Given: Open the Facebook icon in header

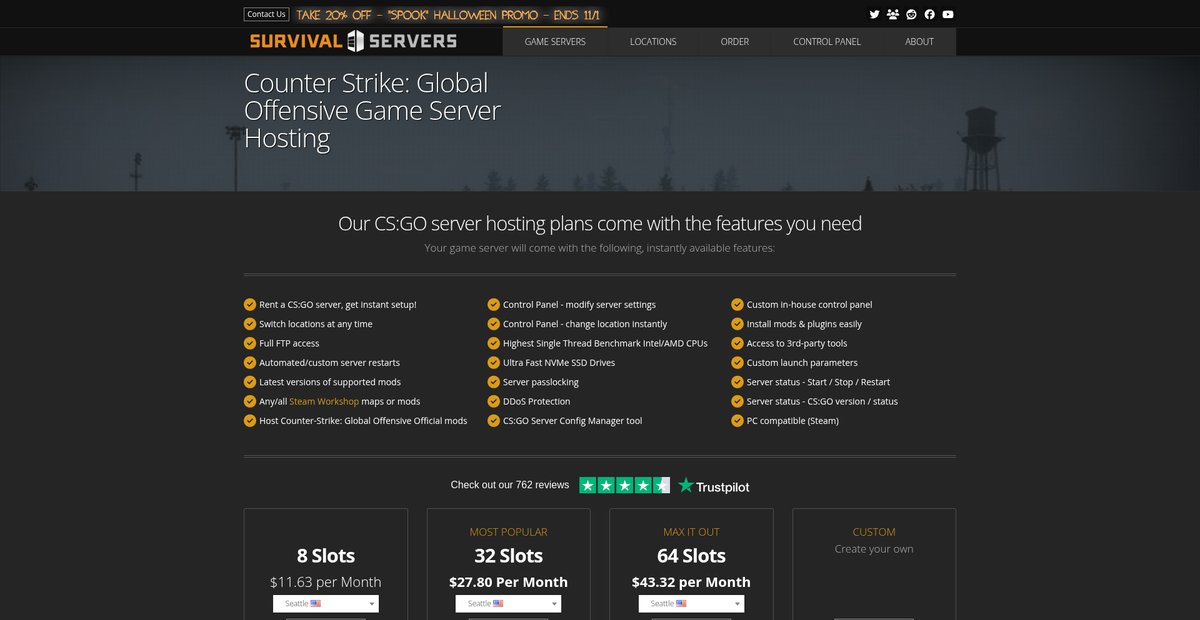Looking at the screenshot, I should (930, 14).
